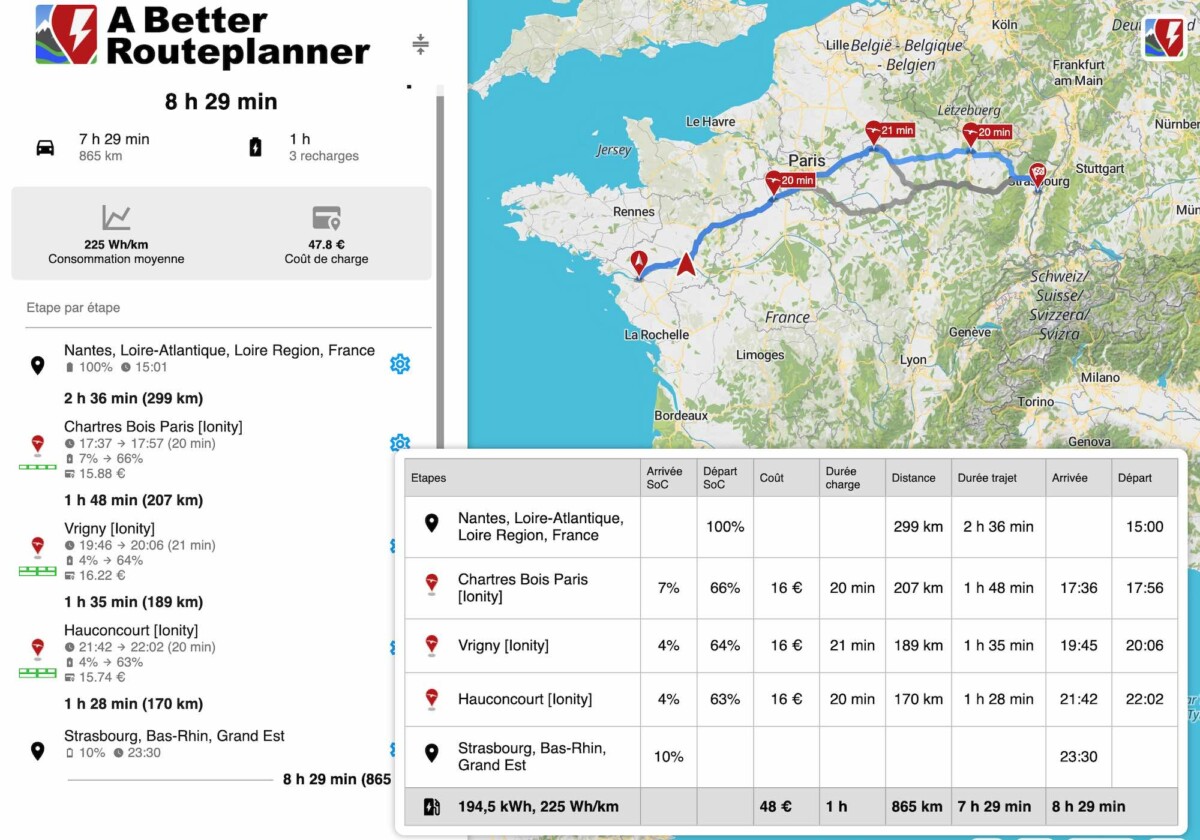This screenshot has width=1200, height=840.
Task: Click the Etape par étape heading
Action: coord(73,308)
